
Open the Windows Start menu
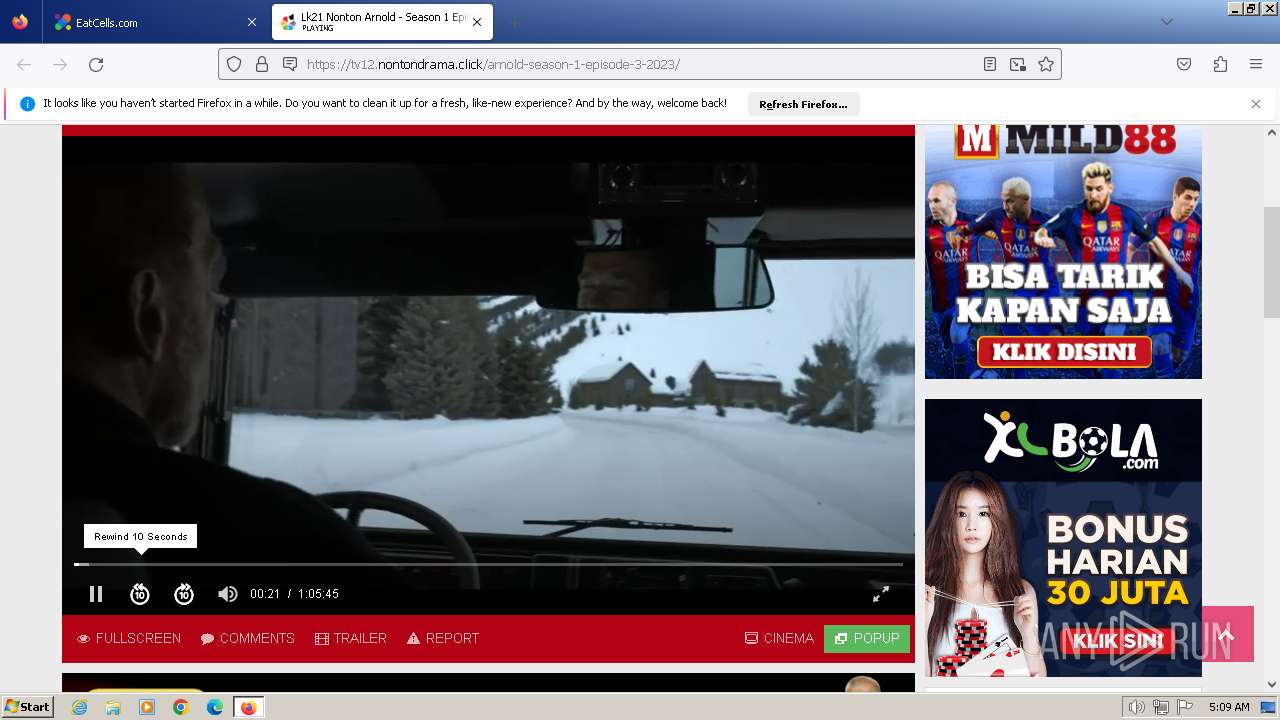point(27,707)
